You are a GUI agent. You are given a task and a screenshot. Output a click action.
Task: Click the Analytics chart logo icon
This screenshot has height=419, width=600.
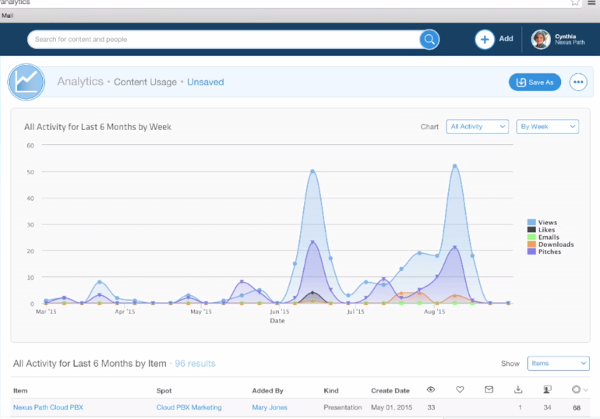(x=27, y=82)
